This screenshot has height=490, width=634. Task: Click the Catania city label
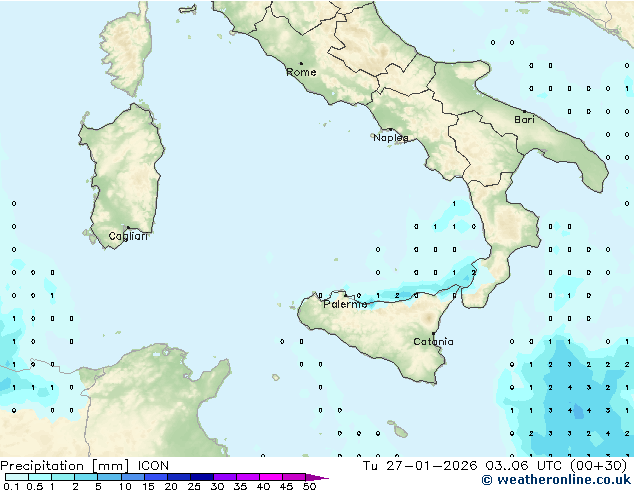(433, 342)
